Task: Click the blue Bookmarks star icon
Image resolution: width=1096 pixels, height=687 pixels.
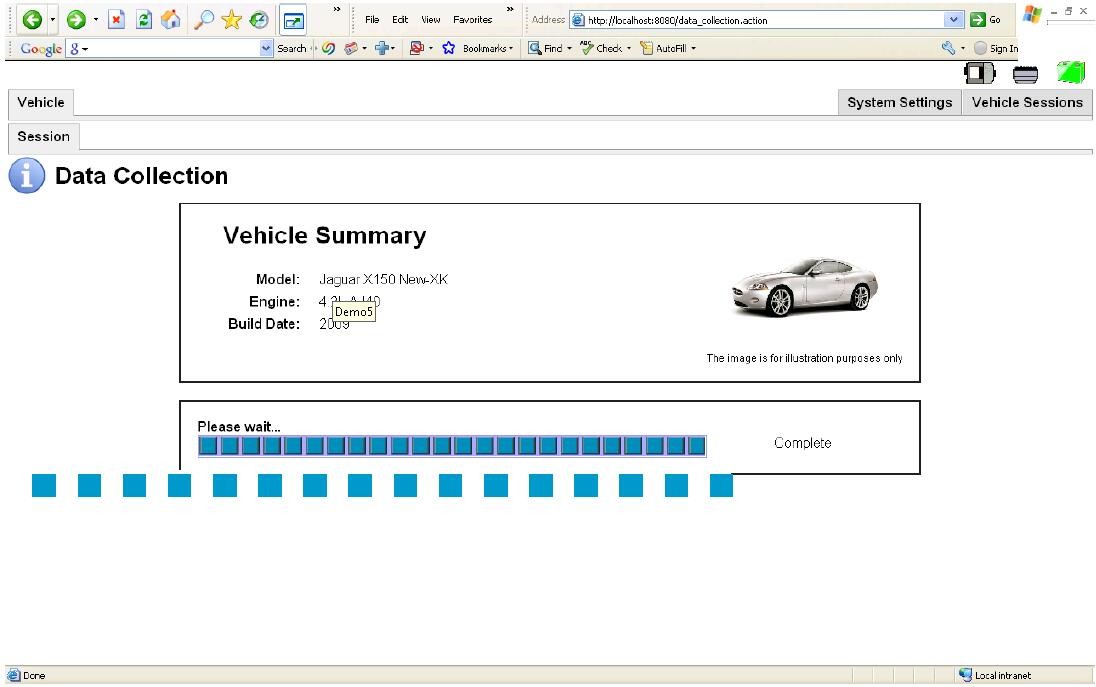Action: tap(449, 48)
